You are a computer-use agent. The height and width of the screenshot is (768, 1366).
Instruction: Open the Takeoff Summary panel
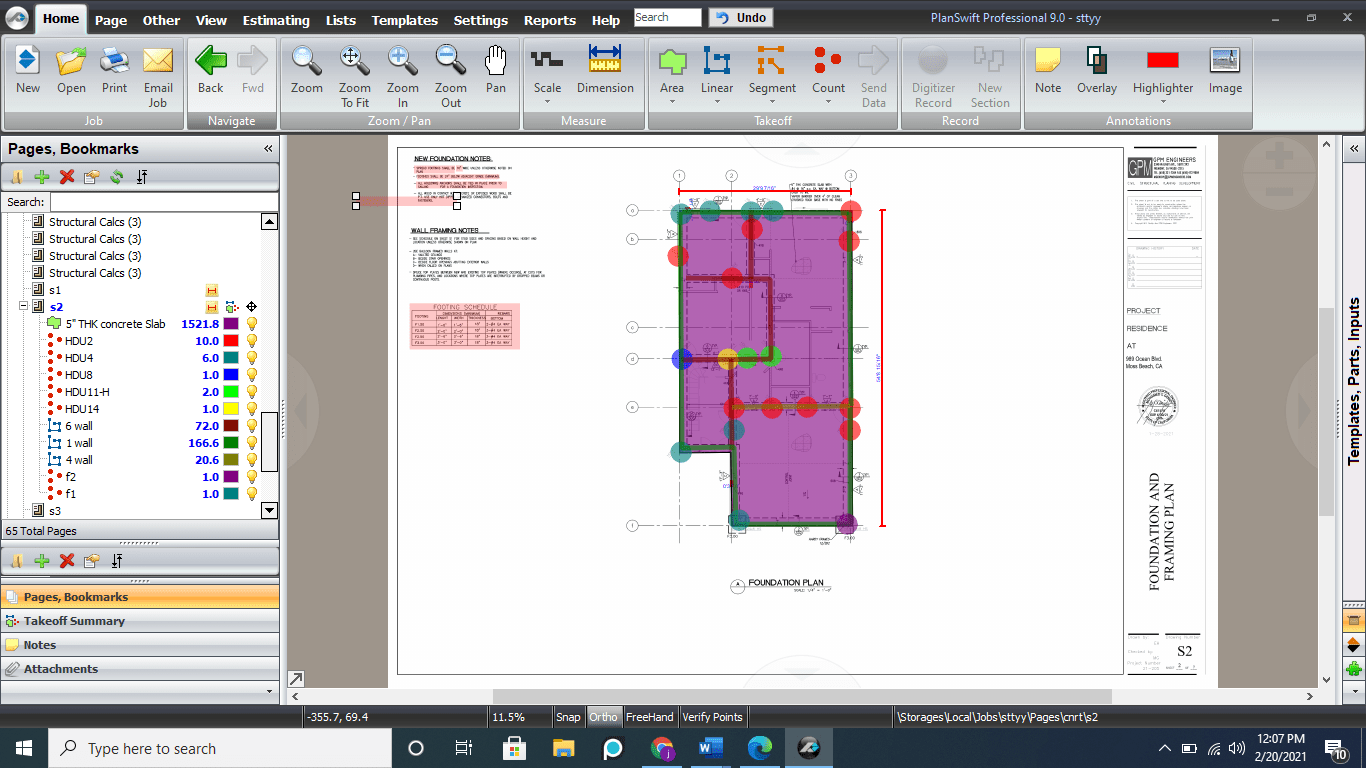[75, 621]
